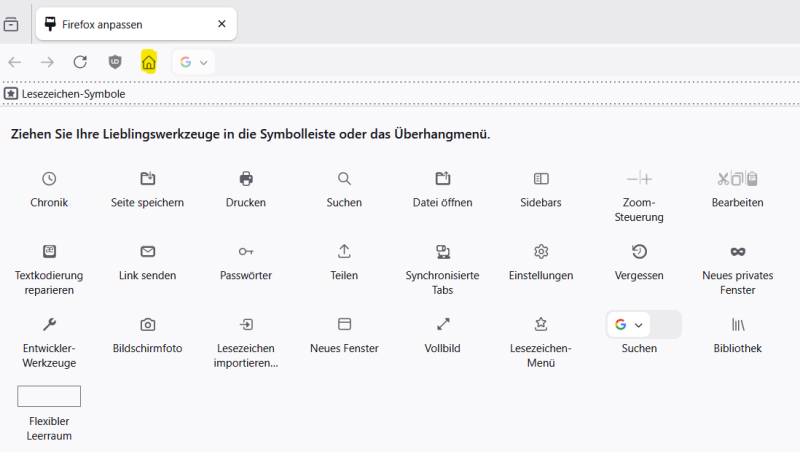Click the uBlock shield icon in toolbar
This screenshot has height=452, width=800.
coord(115,62)
